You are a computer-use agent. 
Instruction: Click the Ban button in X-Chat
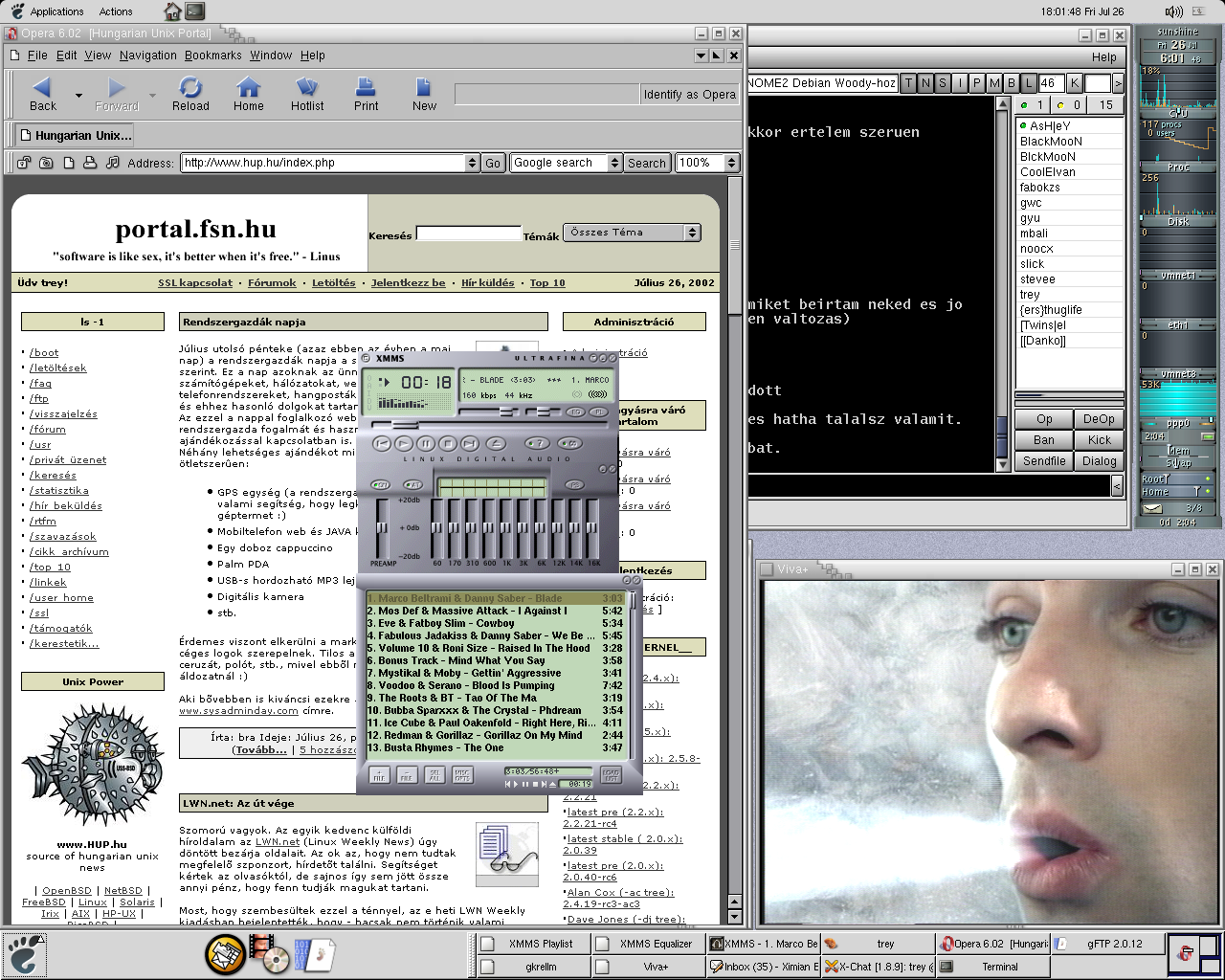pyautogui.click(x=1044, y=440)
